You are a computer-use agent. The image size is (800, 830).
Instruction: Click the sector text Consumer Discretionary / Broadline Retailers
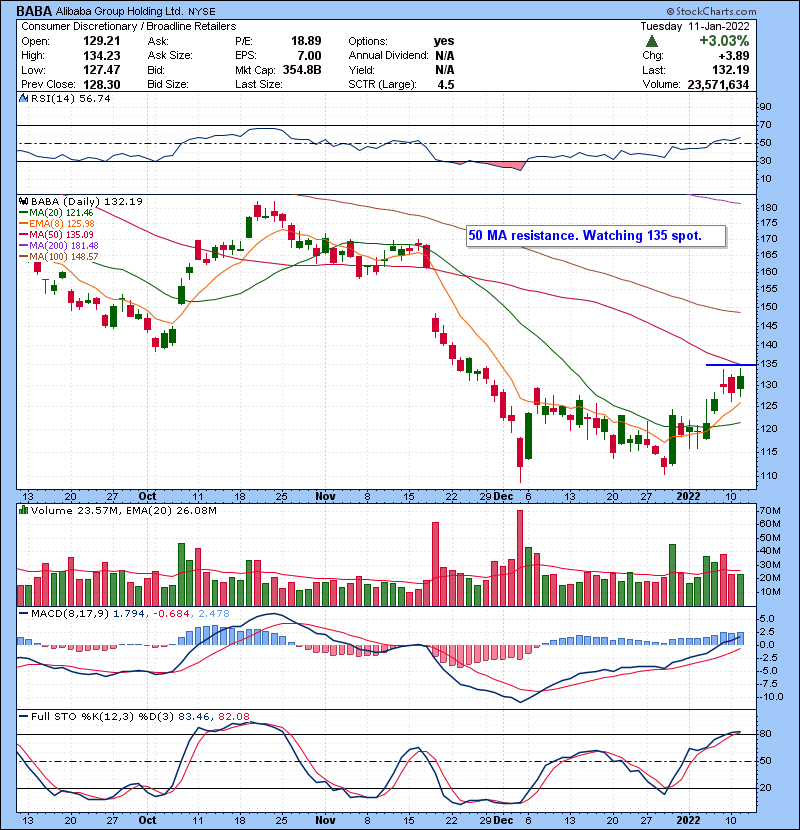pyautogui.click(x=129, y=26)
